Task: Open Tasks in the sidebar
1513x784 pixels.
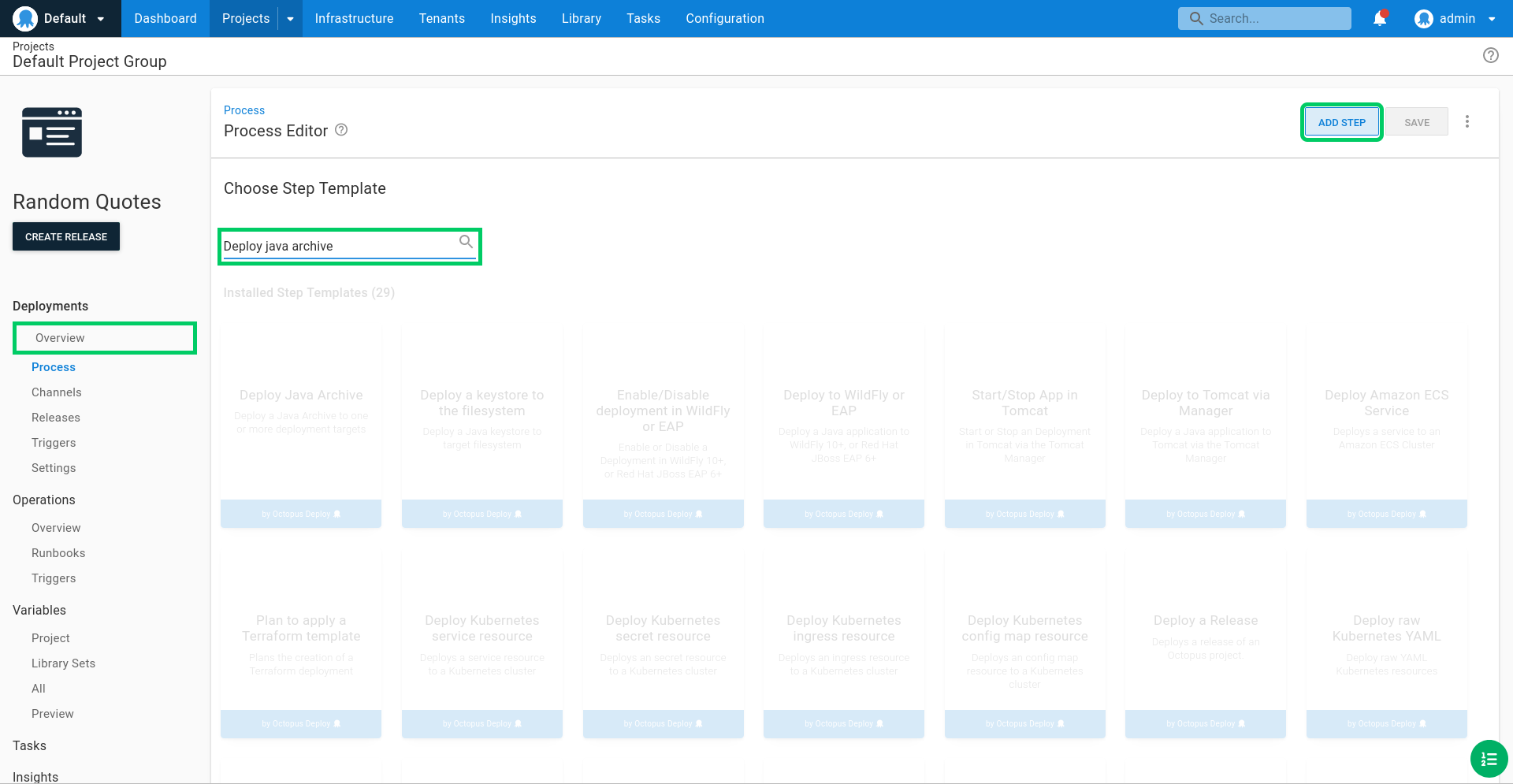Action: (29, 745)
